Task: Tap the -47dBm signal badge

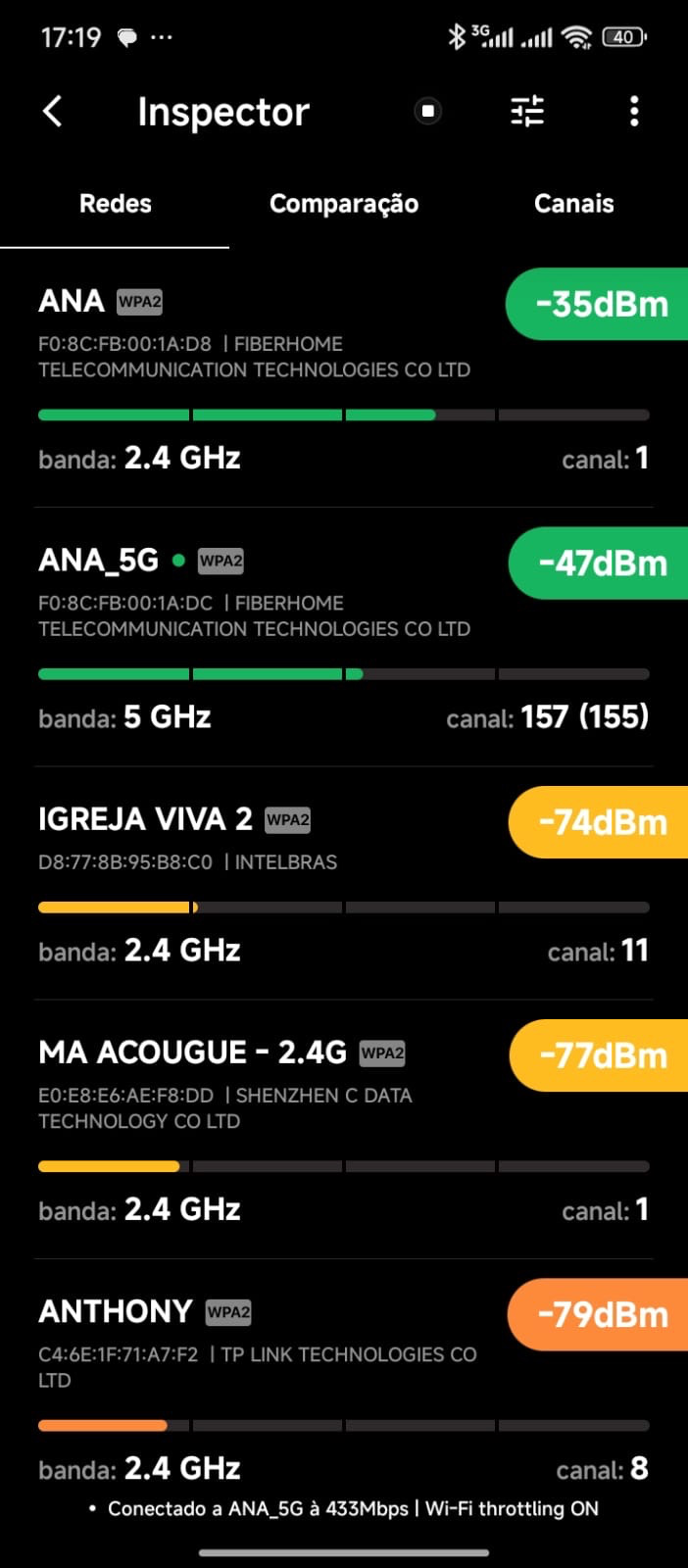Action: click(x=602, y=563)
